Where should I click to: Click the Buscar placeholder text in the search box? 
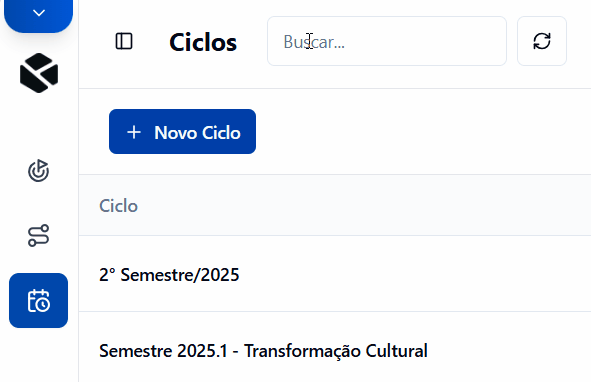point(314,42)
